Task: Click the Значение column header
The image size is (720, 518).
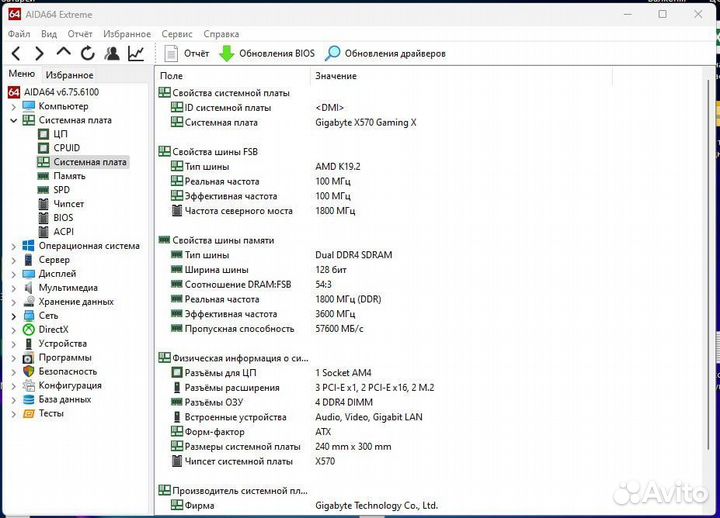Action: pos(461,76)
